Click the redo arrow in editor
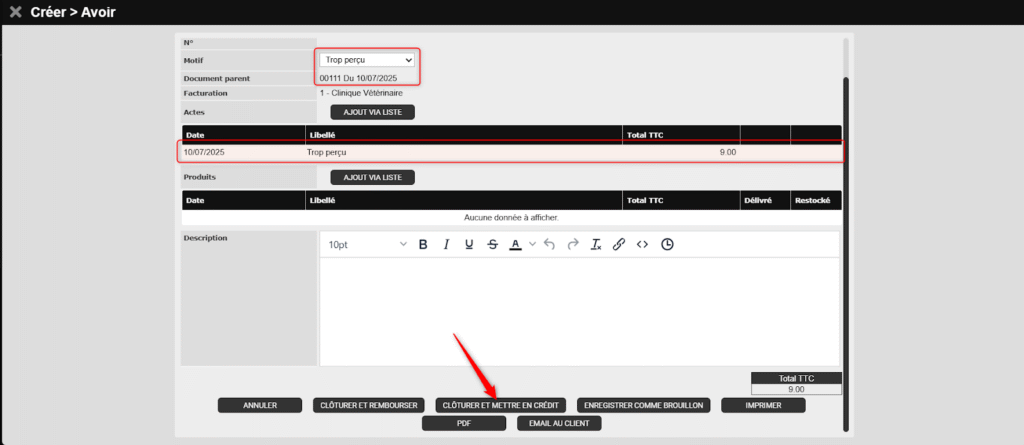 click(x=572, y=244)
